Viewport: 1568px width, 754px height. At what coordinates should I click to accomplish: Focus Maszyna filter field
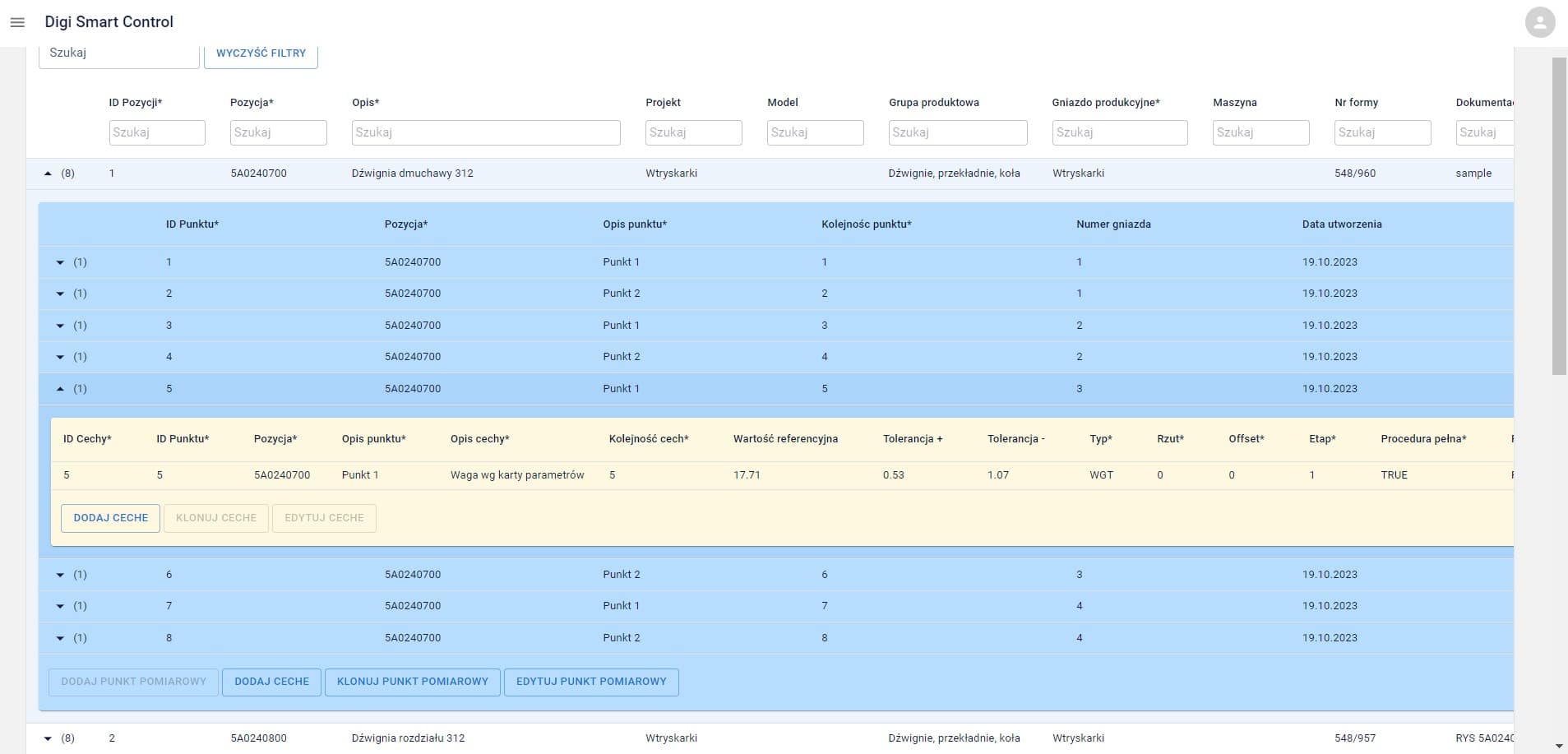(x=1261, y=132)
